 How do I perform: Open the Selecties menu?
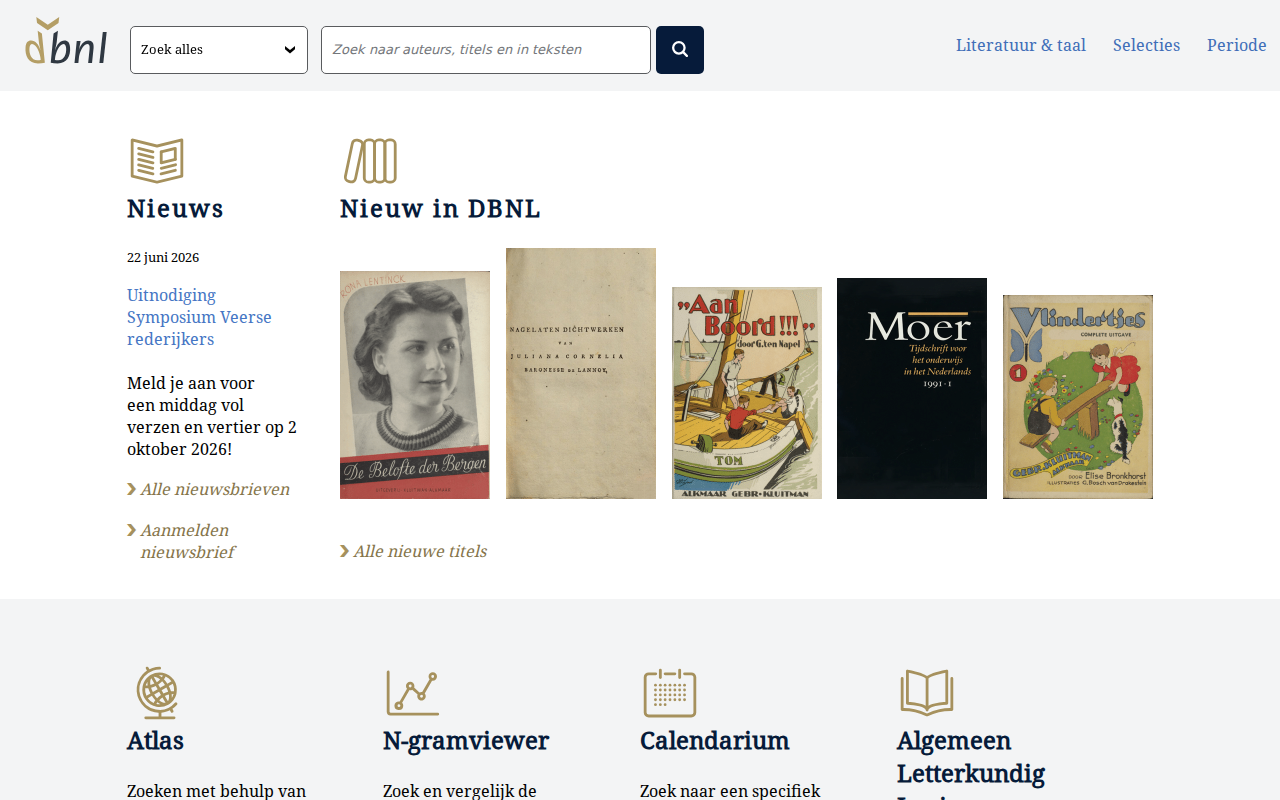click(x=1146, y=45)
